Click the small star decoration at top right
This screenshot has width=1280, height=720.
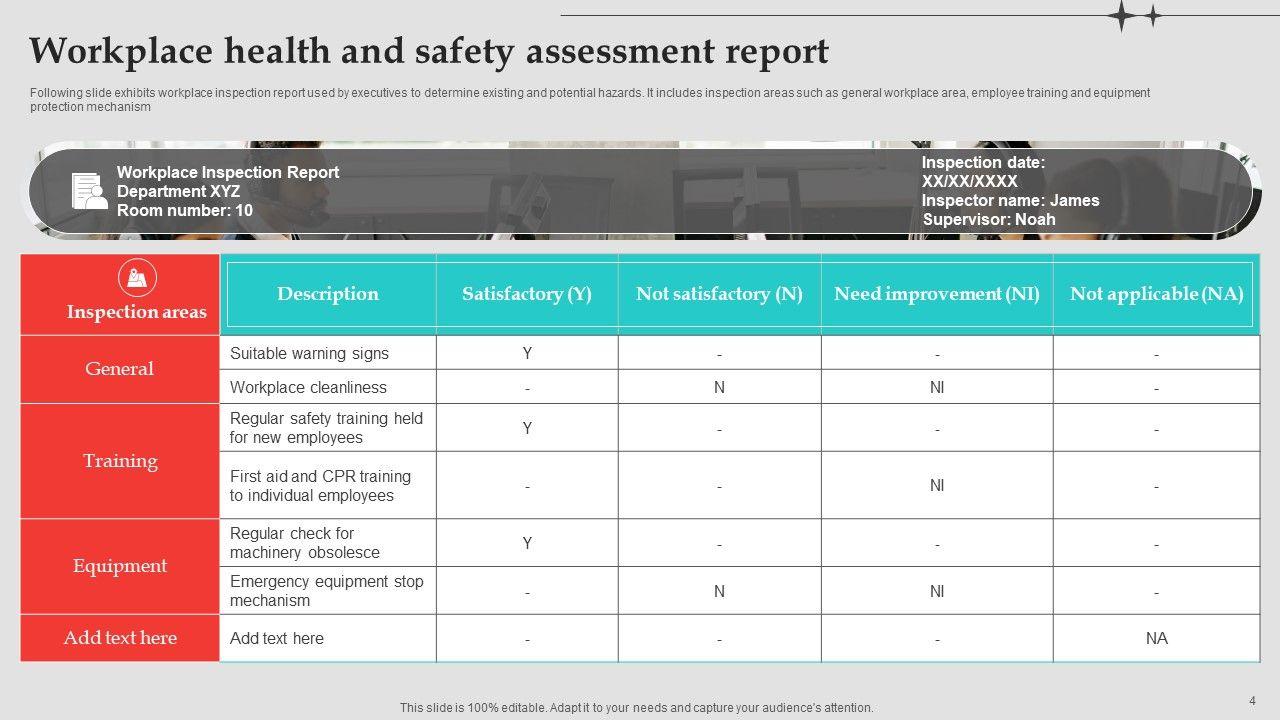(x=1153, y=15)
